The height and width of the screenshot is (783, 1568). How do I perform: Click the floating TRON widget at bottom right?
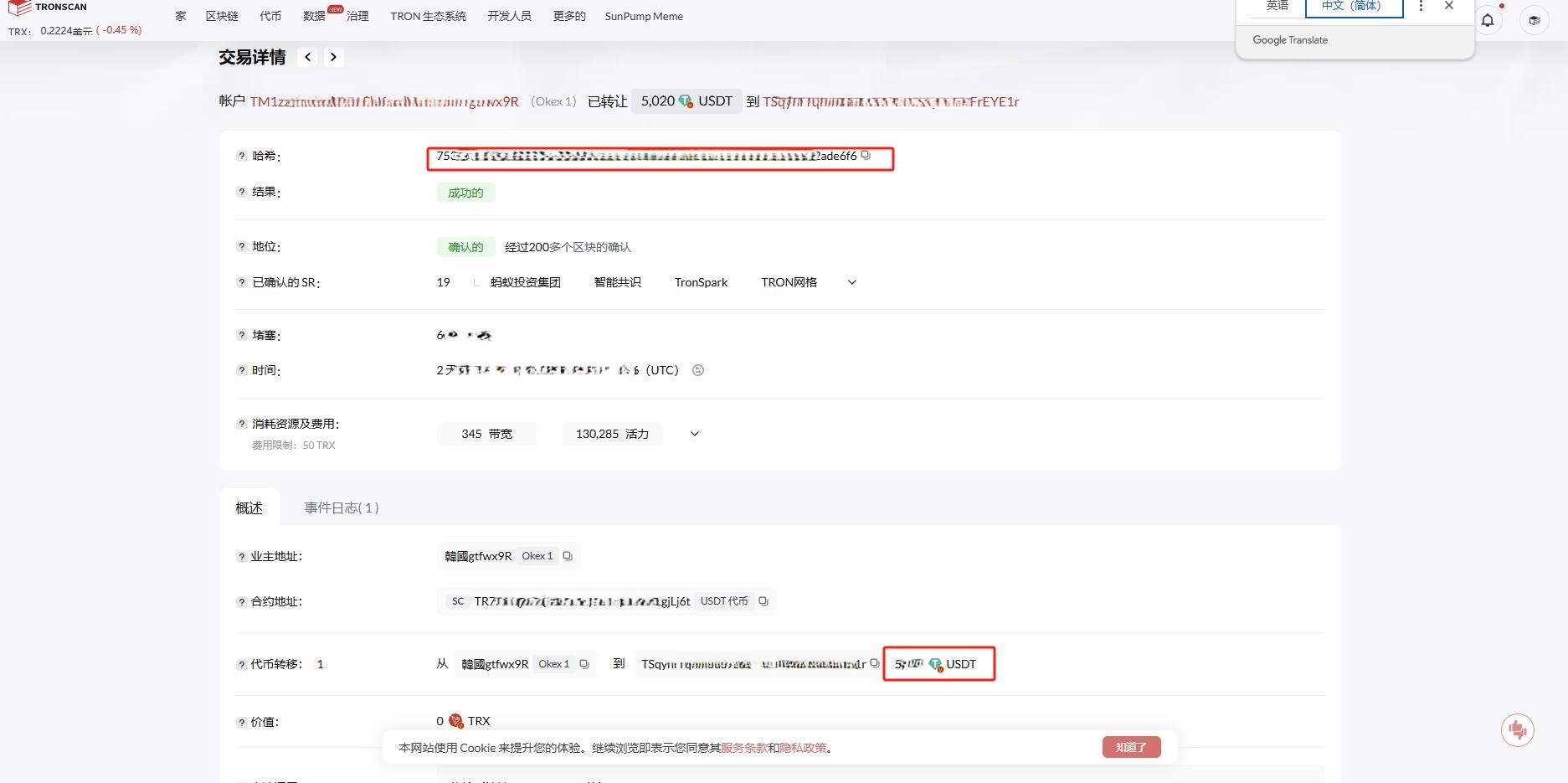(1519, 729)
